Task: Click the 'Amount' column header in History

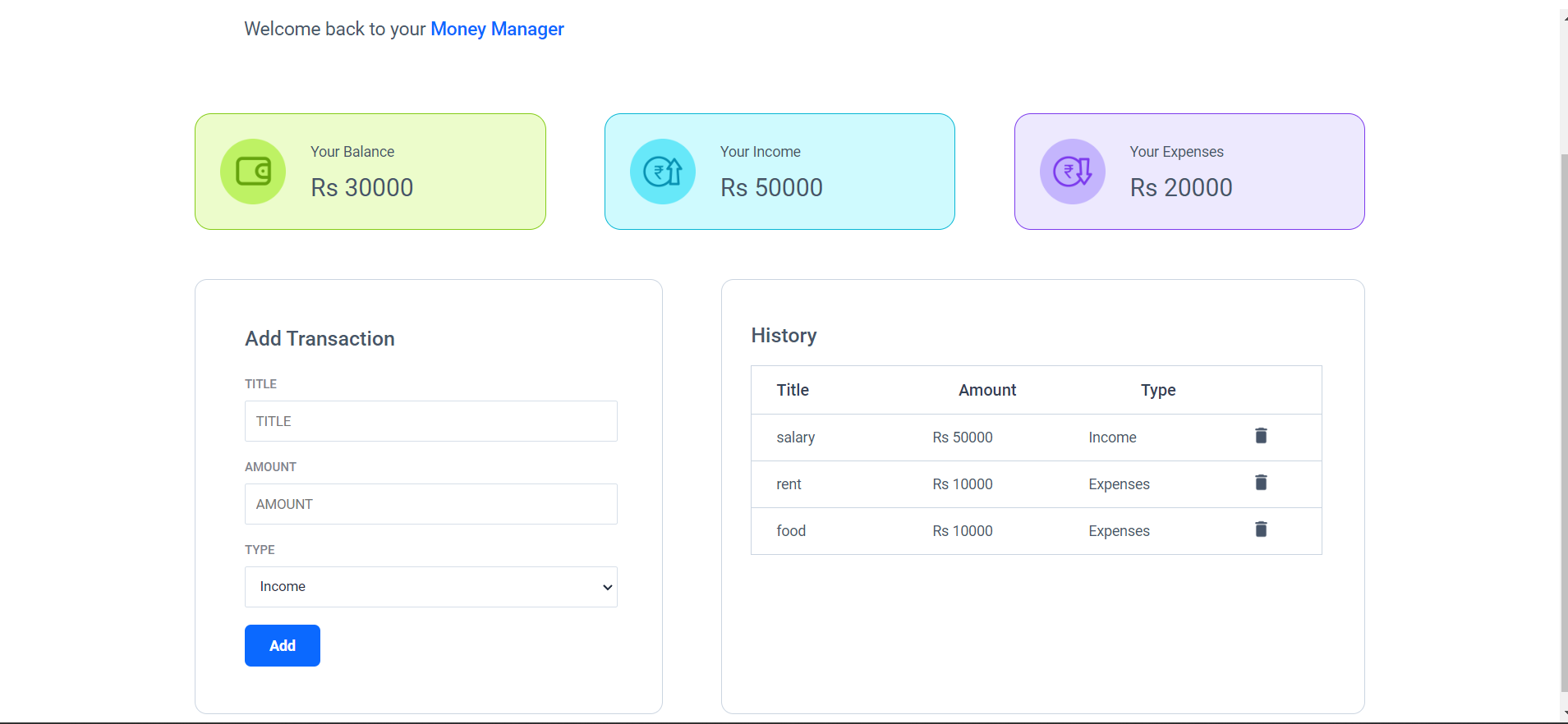Action: [987, 390]
